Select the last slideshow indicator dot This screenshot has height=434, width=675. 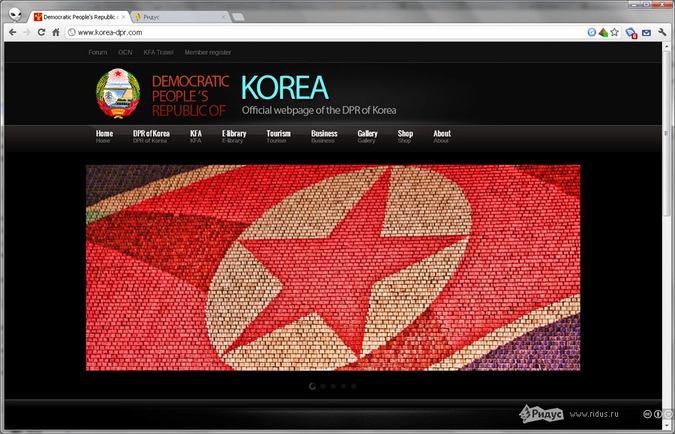[353, 385]
